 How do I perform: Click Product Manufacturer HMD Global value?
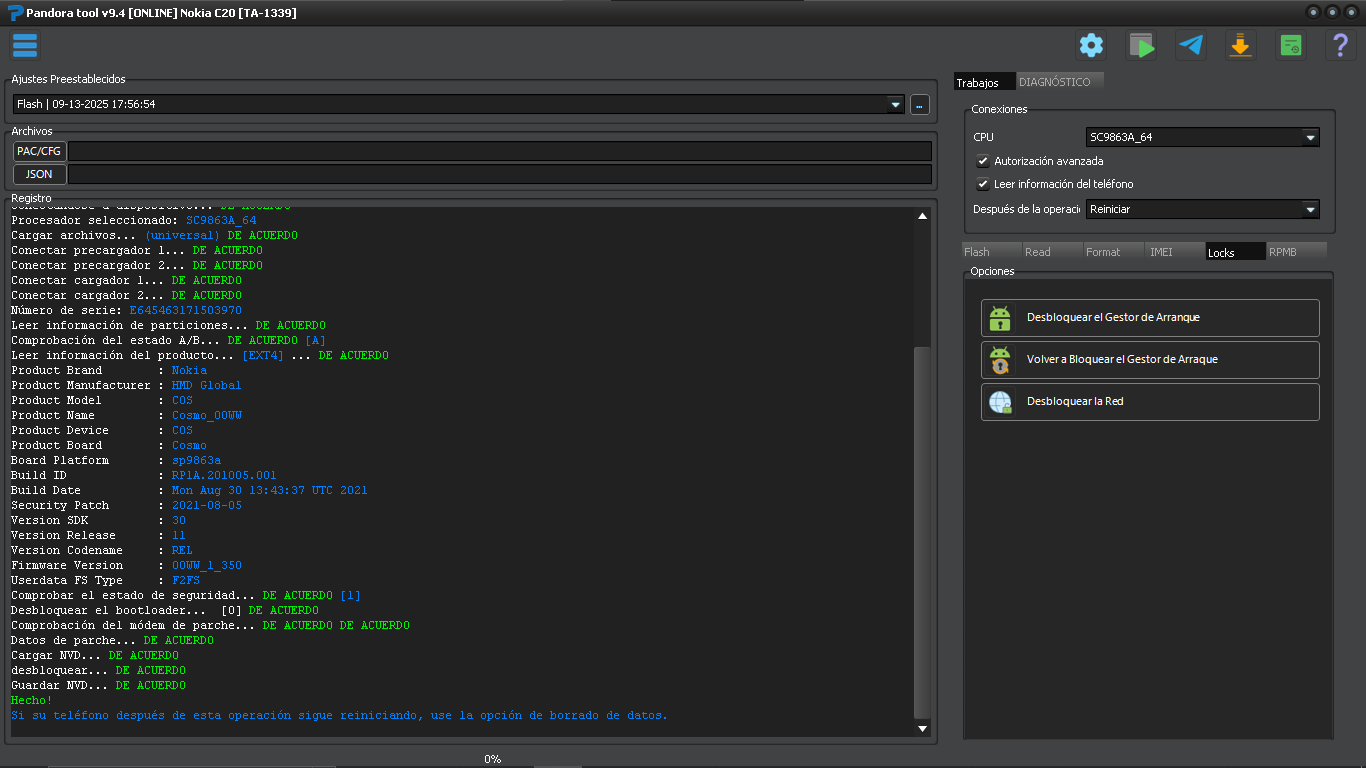207,386
